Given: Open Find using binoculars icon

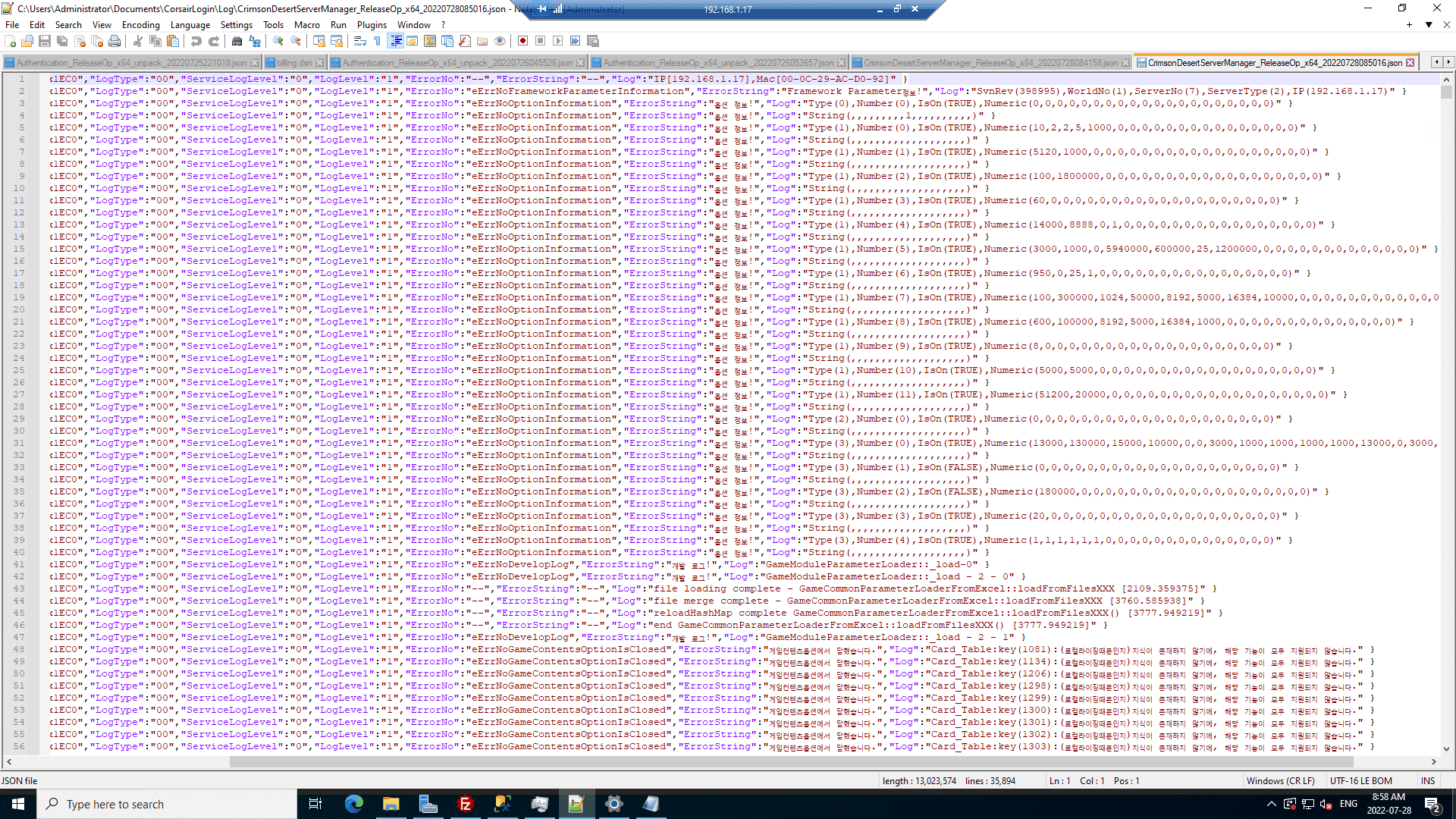Looking at the screenshot, I should pos(237,41).
